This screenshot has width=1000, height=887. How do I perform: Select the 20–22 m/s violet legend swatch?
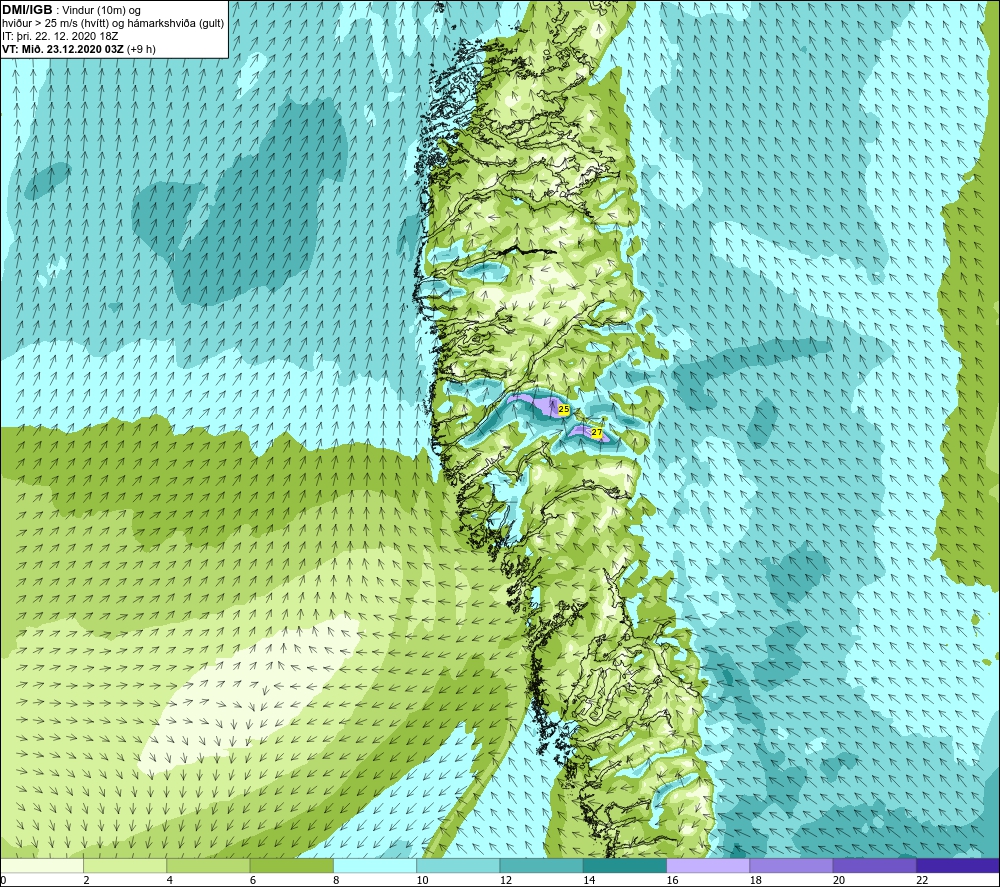pos(875,865)
